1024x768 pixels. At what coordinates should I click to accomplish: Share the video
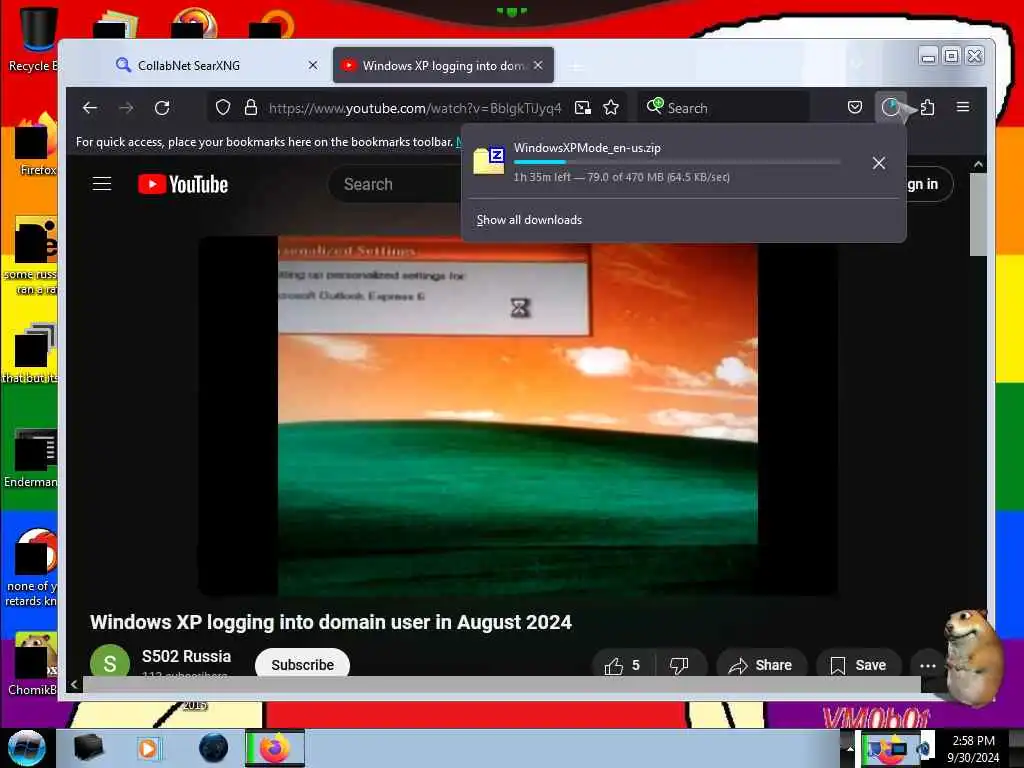761,665
